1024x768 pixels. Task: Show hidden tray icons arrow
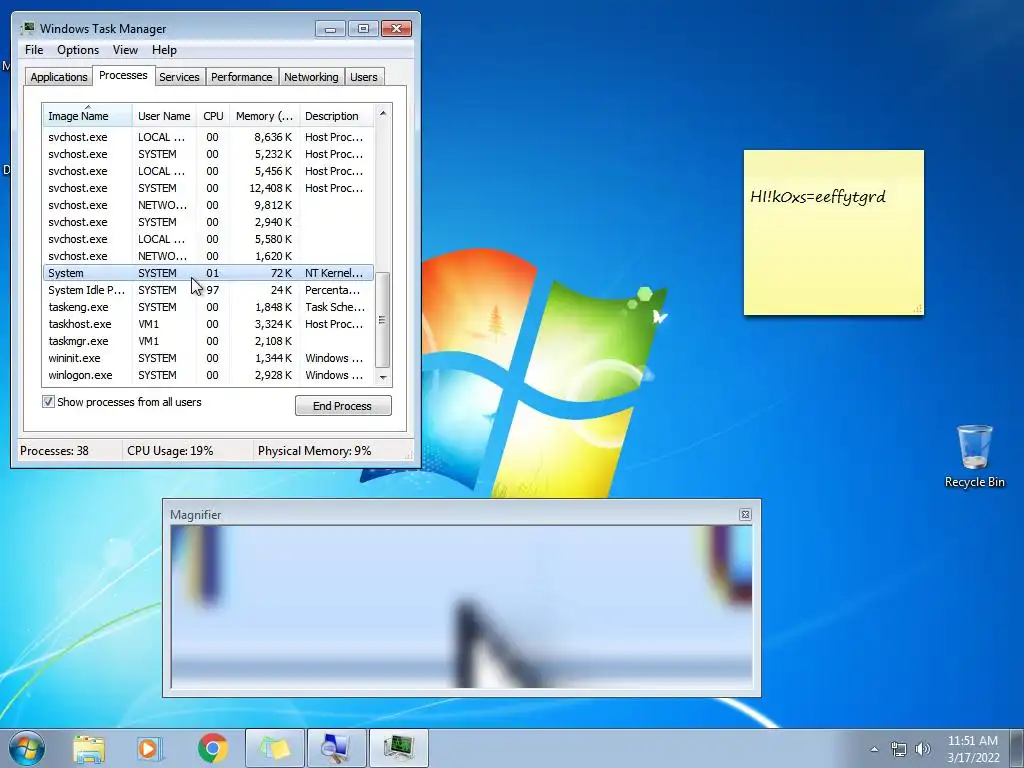coord(874,749)
